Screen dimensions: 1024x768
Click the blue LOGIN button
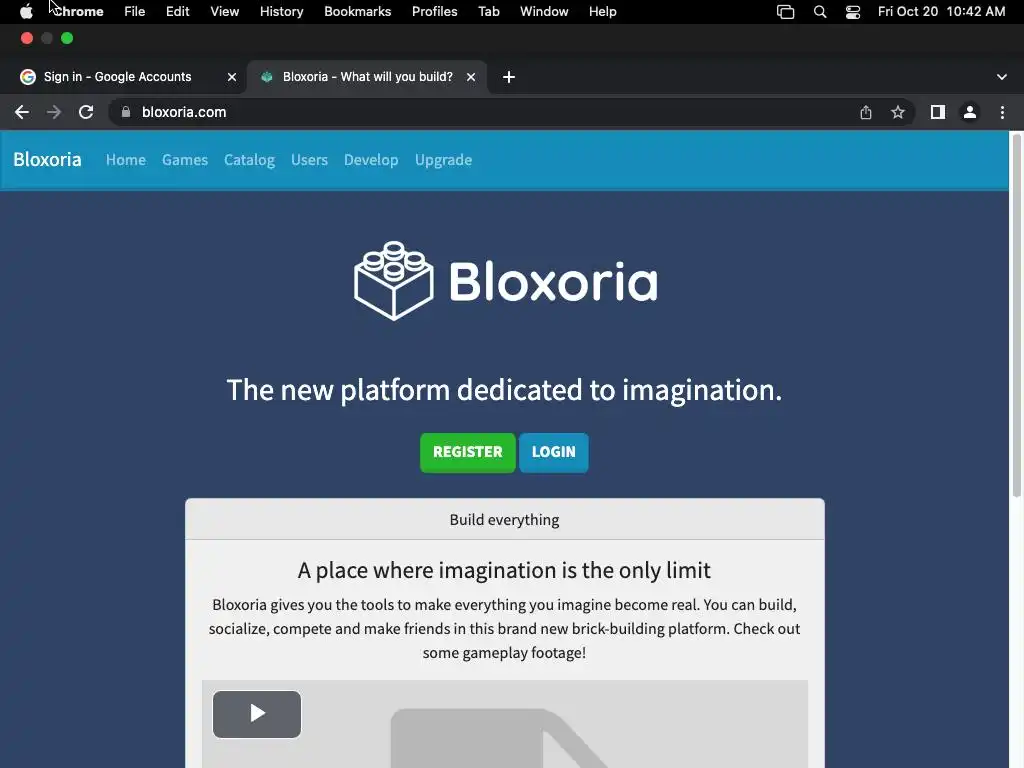pyautogui.click(x=554, y=452)
